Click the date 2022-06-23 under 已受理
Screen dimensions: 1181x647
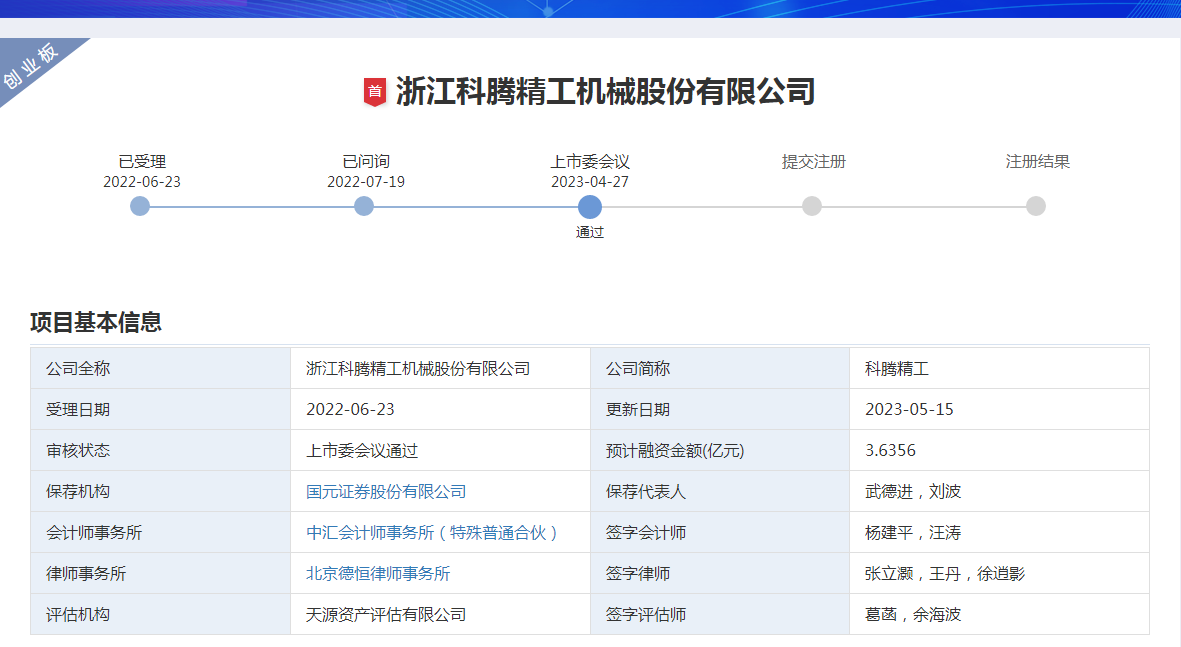click(142, 182)
